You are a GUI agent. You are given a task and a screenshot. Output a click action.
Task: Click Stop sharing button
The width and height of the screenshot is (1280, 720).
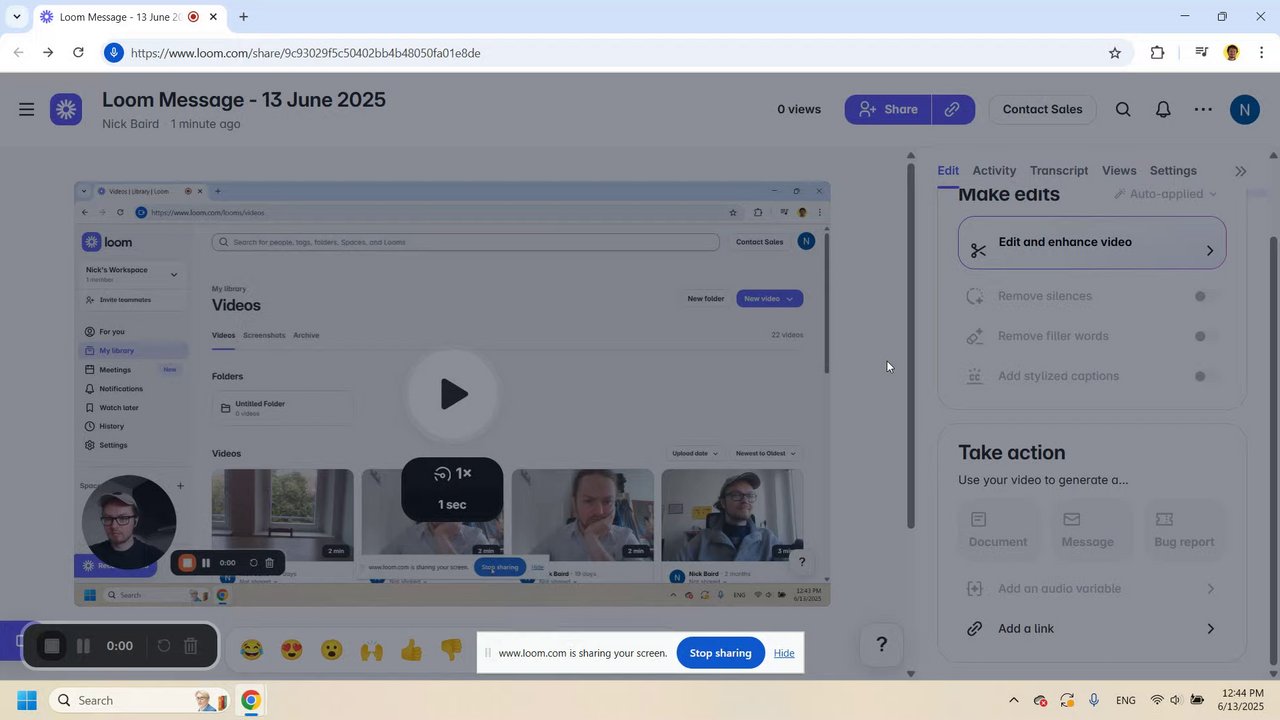click(720, 653)
